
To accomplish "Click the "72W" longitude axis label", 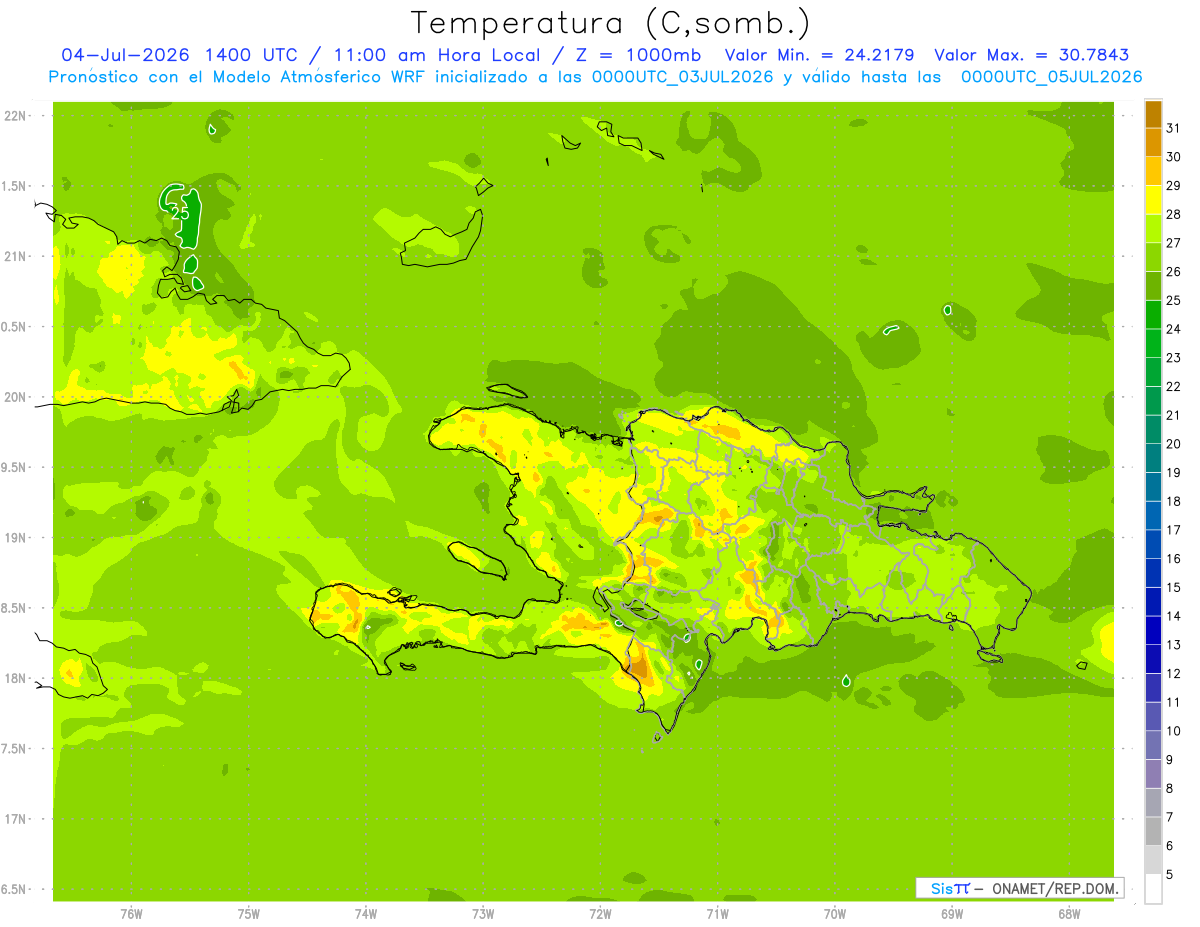I will tap(600, 914).
